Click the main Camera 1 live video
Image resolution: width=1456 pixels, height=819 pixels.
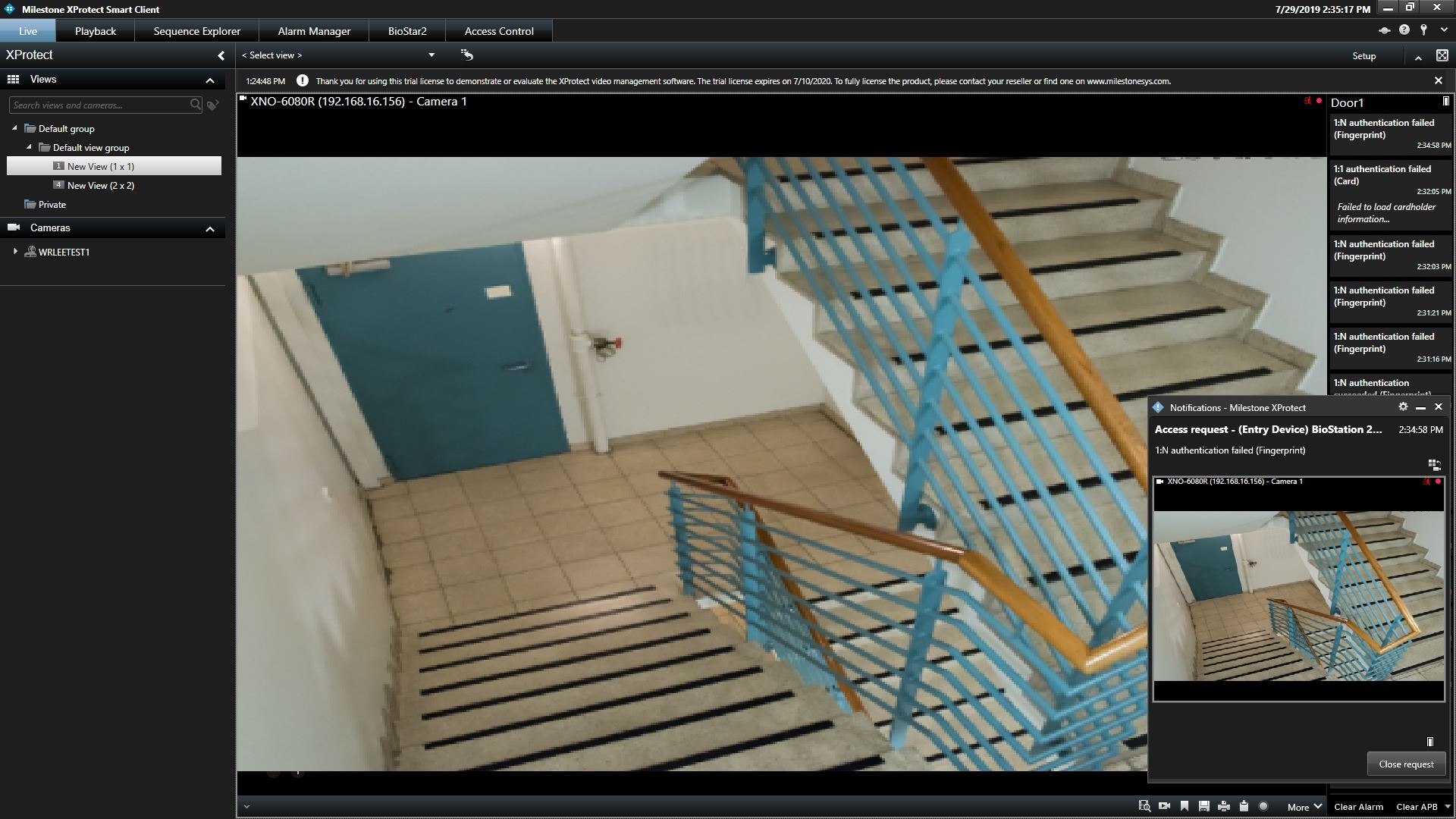point(781,463)
